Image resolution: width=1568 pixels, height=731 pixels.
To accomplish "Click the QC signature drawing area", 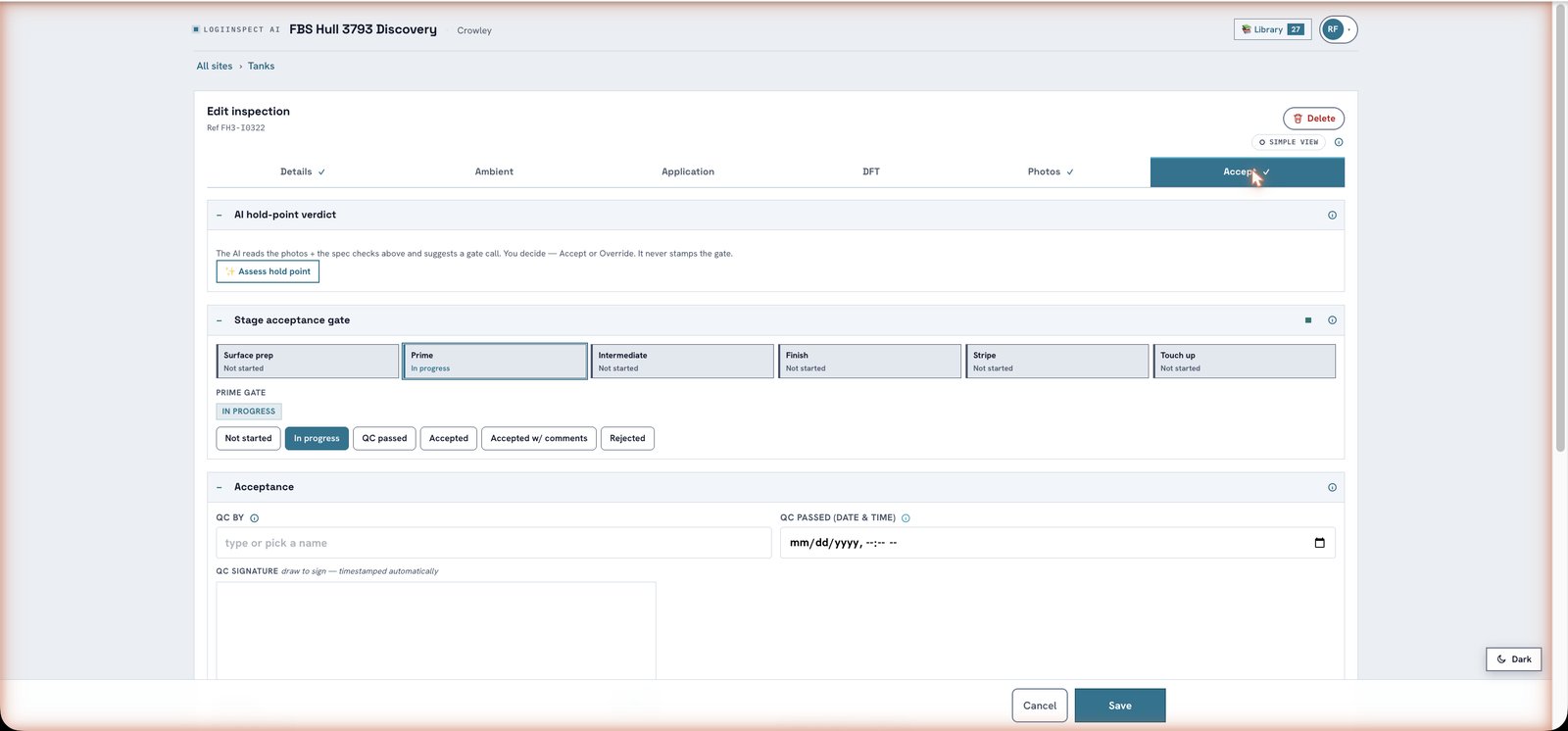I will (x=436, y=631).
